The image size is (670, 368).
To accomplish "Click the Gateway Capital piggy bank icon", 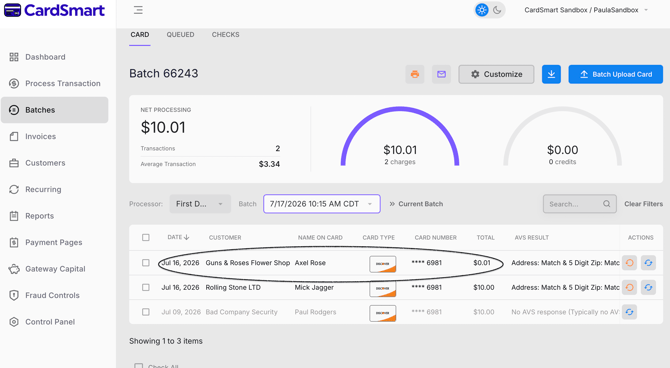I will [14, 269].
